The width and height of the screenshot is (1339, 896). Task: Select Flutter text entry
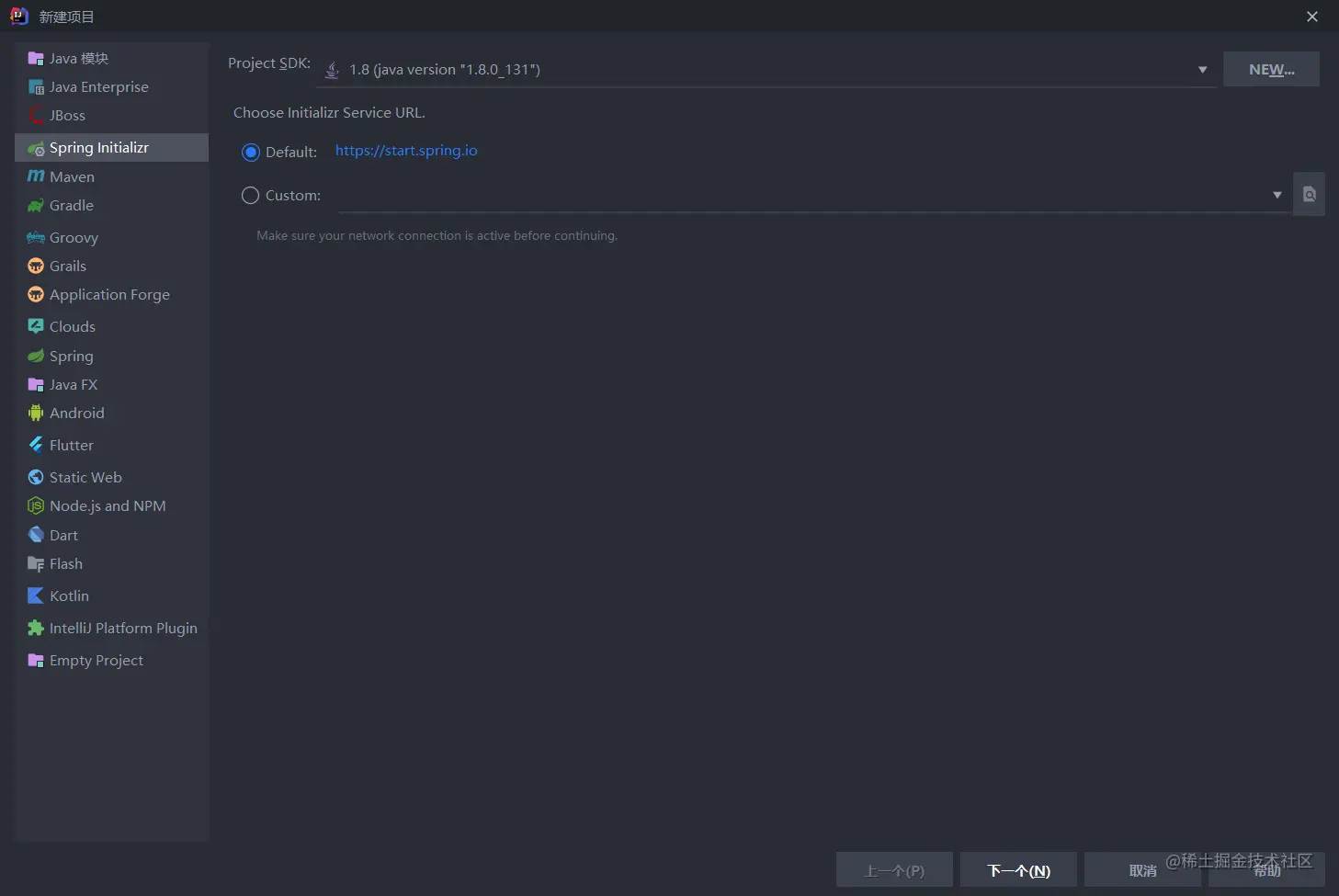click(x=72, y=446)
